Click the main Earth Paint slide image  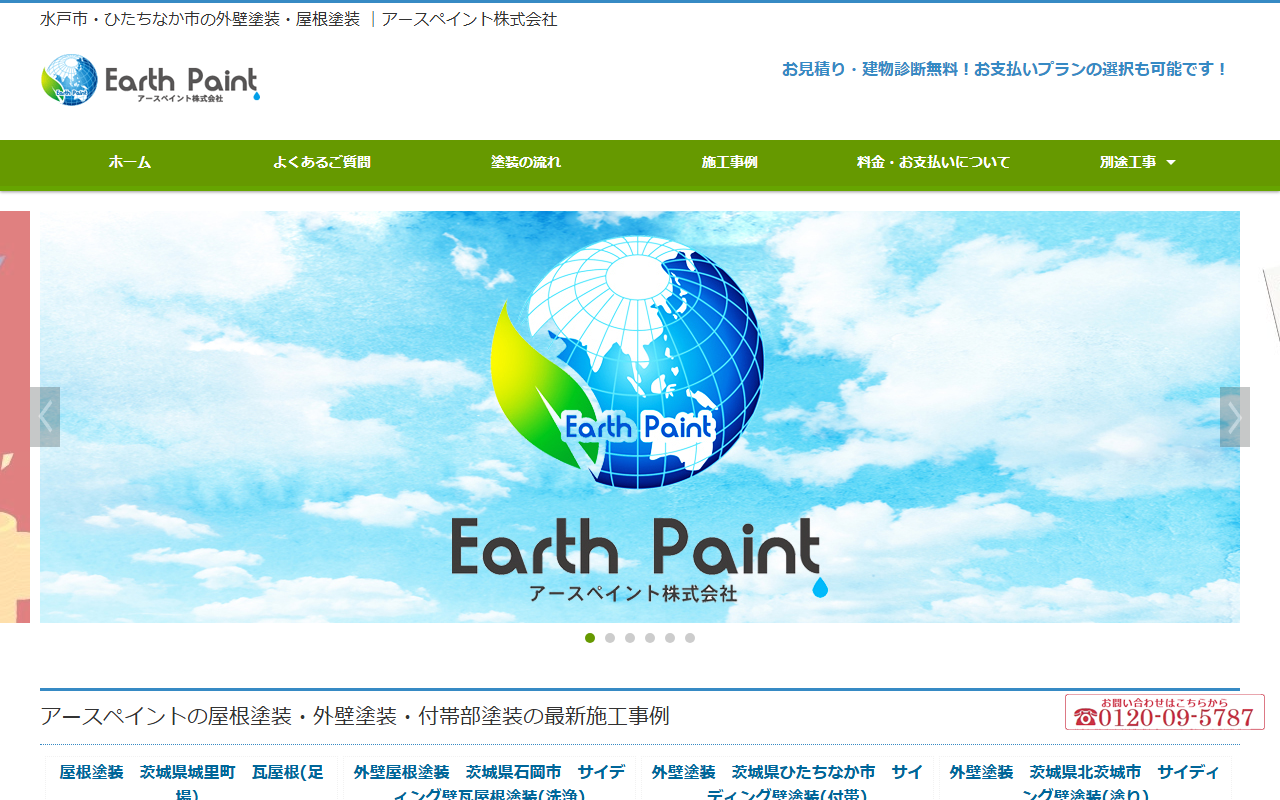[640, 417]
